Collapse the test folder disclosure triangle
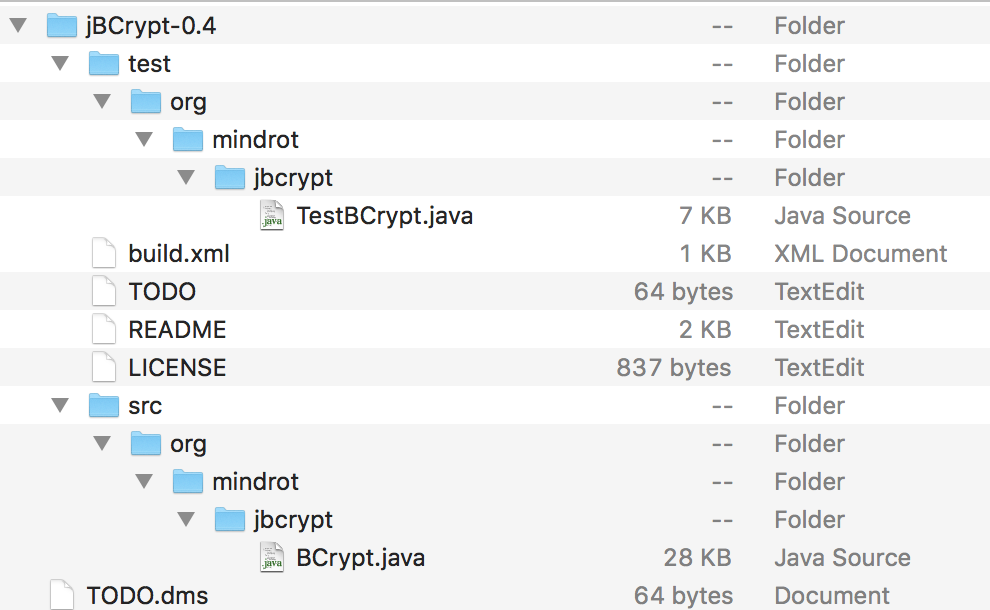 click(x=59, y=64)
